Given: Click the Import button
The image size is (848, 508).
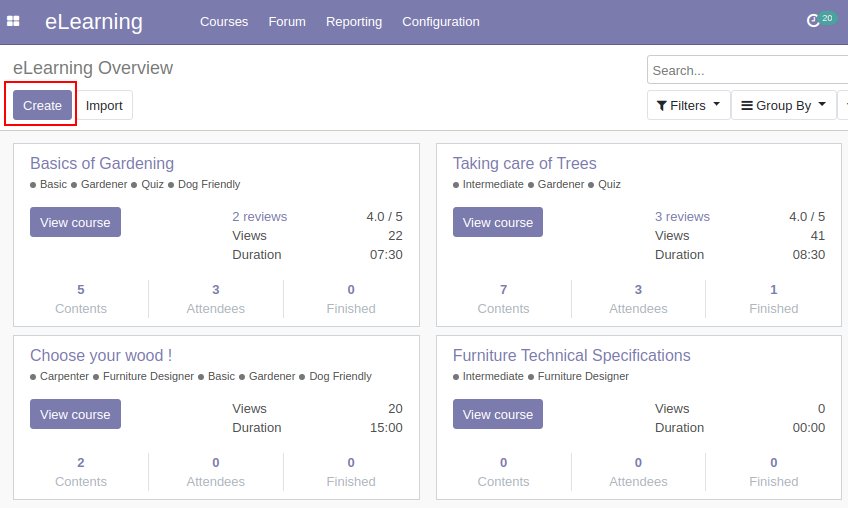Looking at the screenshot, I should [x=104, y=105].
